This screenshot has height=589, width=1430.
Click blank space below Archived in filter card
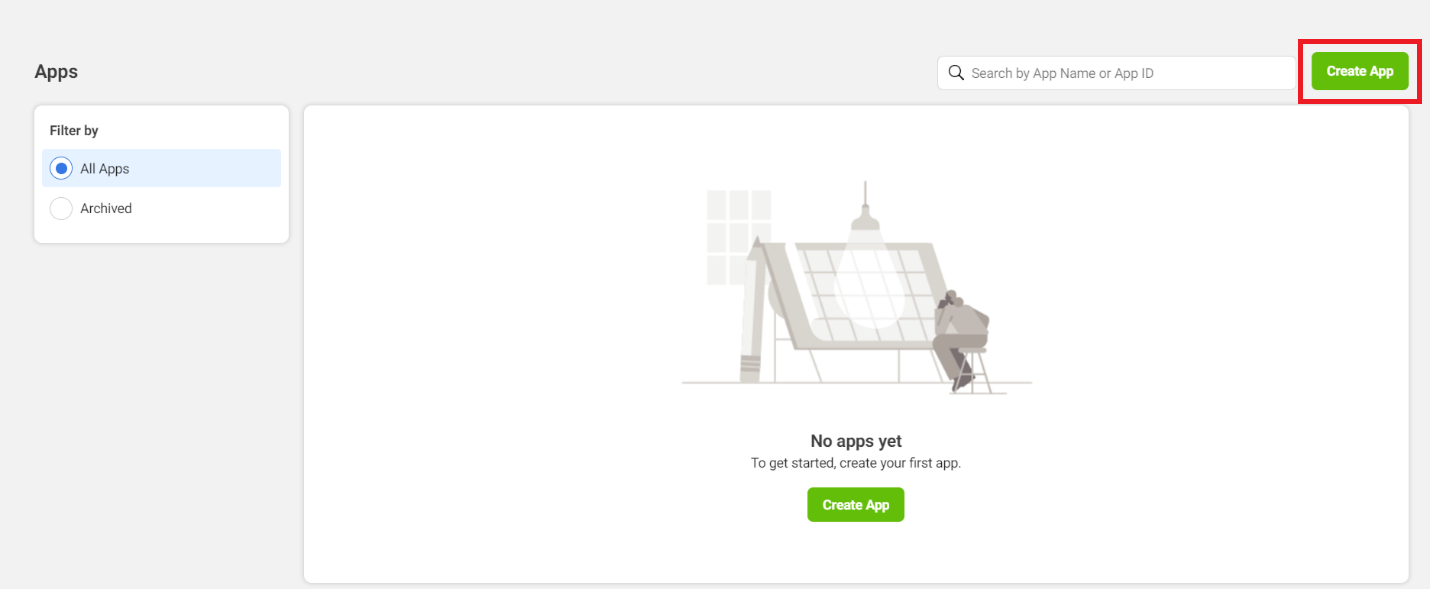161,232
